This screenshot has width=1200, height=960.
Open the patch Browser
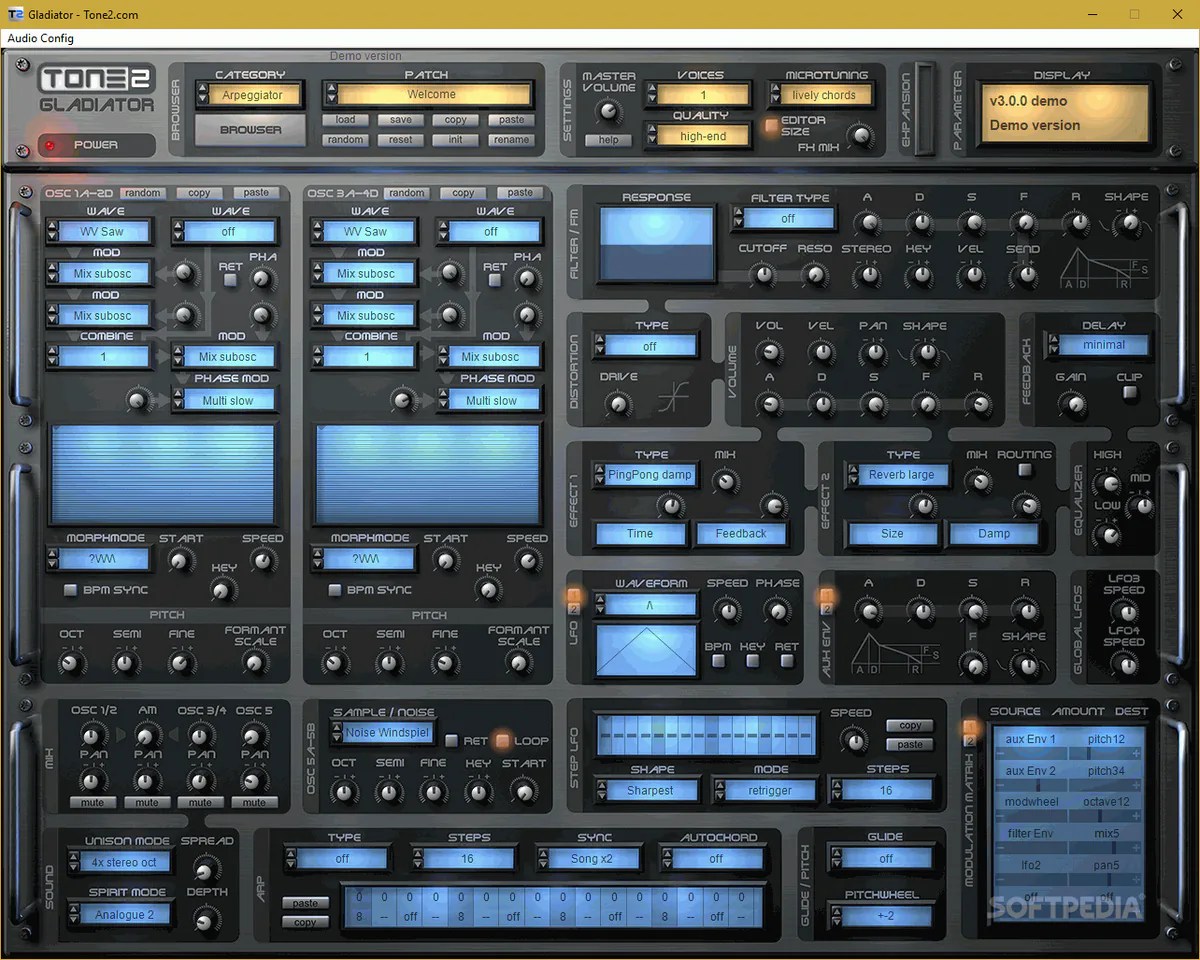point(250,130)
